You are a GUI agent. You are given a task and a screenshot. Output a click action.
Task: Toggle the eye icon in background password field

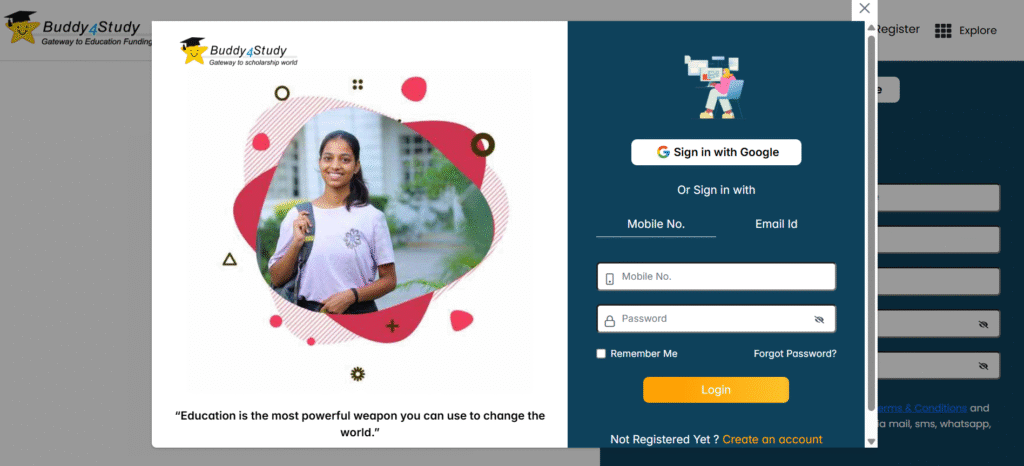click(983, 324)
